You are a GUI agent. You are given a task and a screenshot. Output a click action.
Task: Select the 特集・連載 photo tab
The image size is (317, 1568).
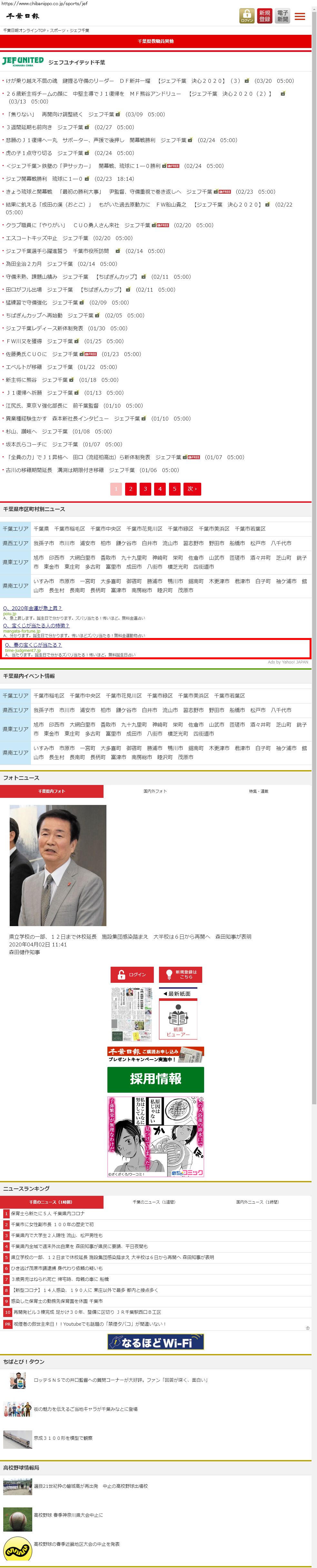coord(259,791)
